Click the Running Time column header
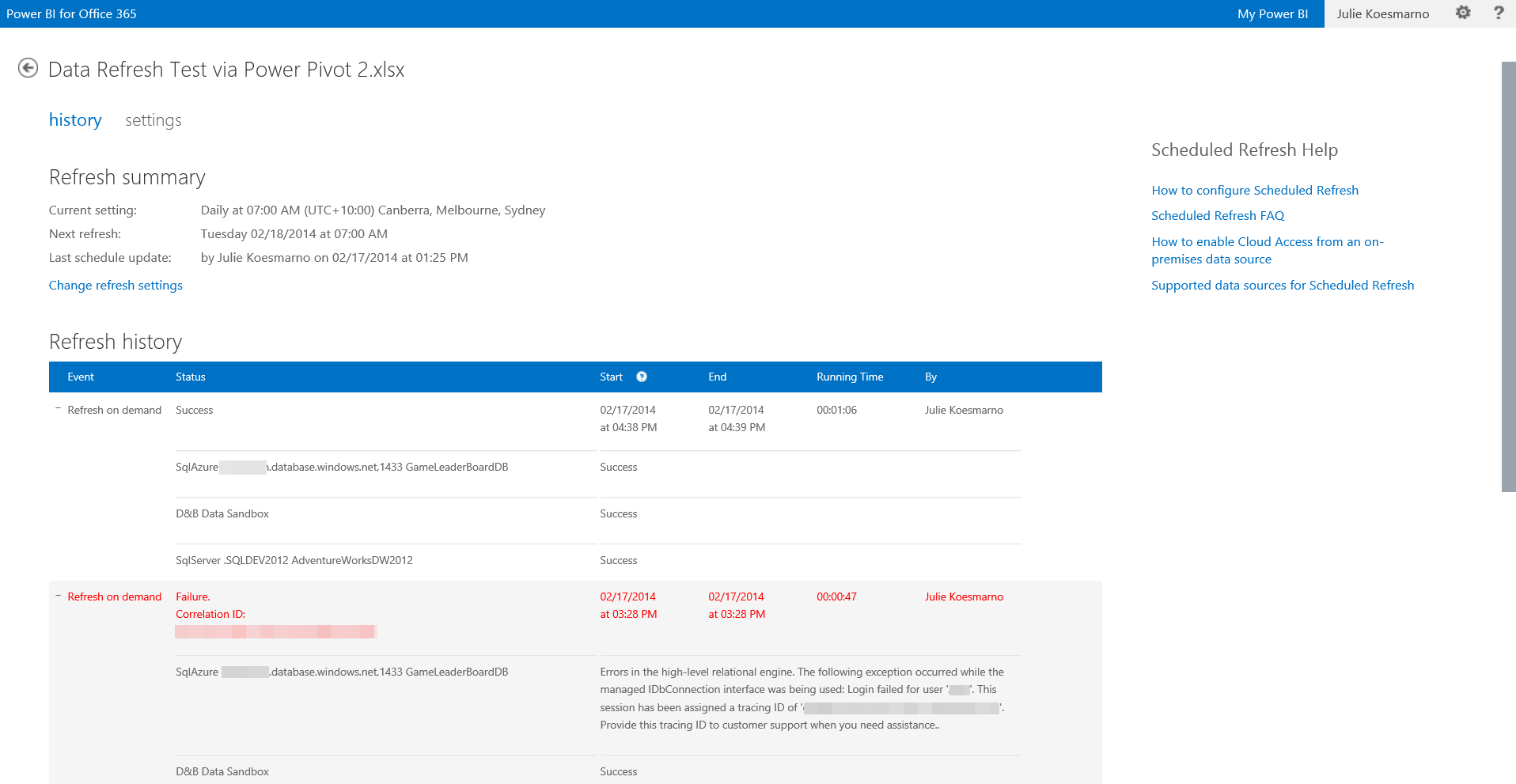Screen dimensions: 1516x784 [850, 377]
